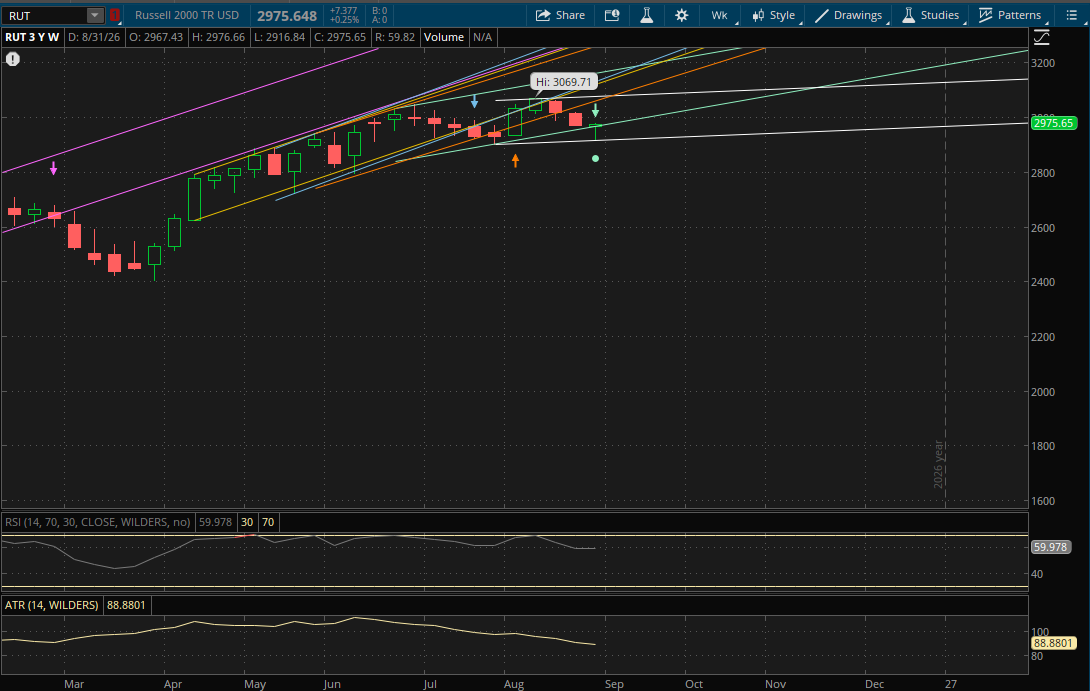Click the Volume label in chart header
This screenshot has height=691, width=1090.
pos(444,38)
